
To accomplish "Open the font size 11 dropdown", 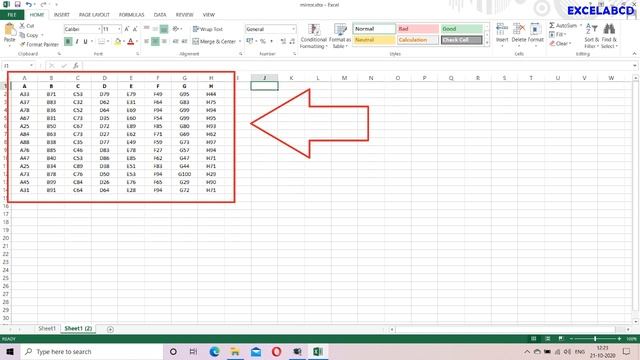I will coord(119,29).
